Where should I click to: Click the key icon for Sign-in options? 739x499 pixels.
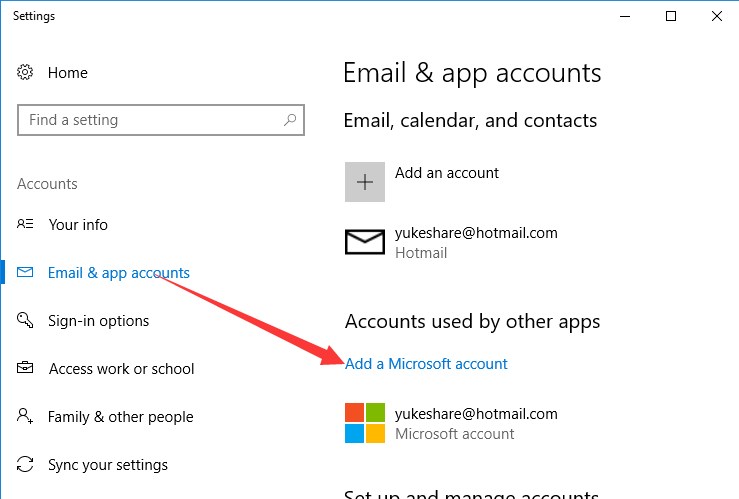pyautogui.click(x=25, y=320)
